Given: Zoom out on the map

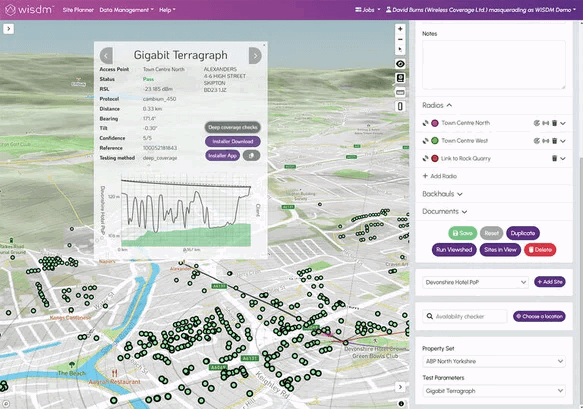Looking at the screenshot, I should coord(400,39).
